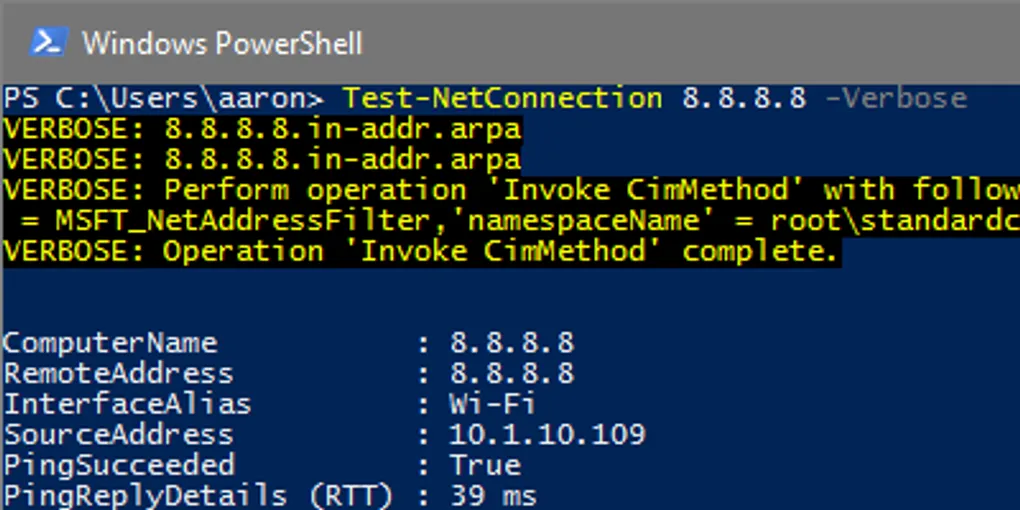Click the PowerShell icon in title bar
Viewport: 1020px width, 510px height.
coord(48,43)
